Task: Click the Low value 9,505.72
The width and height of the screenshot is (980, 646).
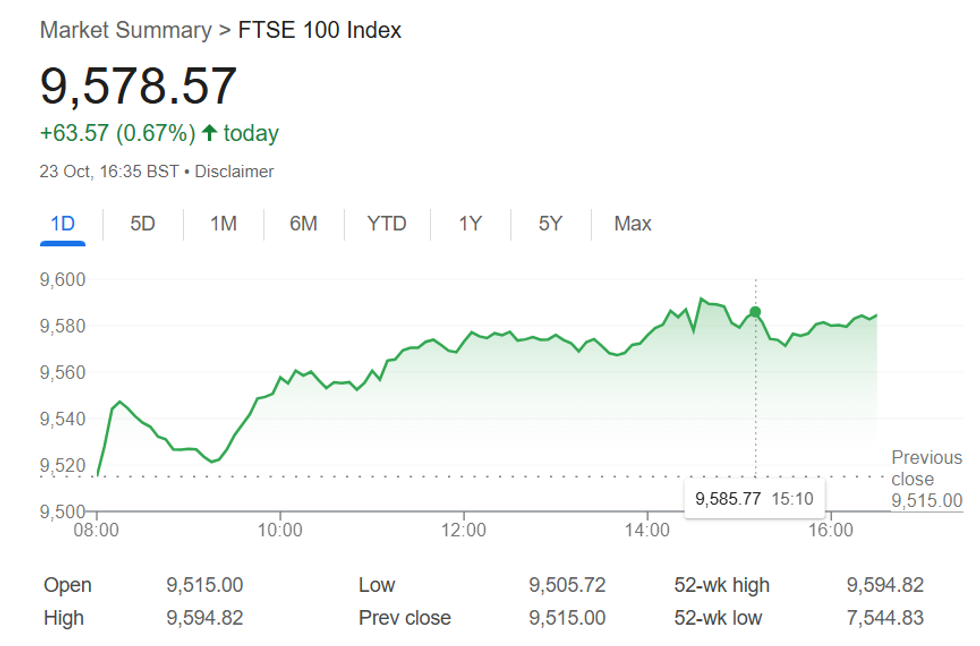Action: click(568, 585)
